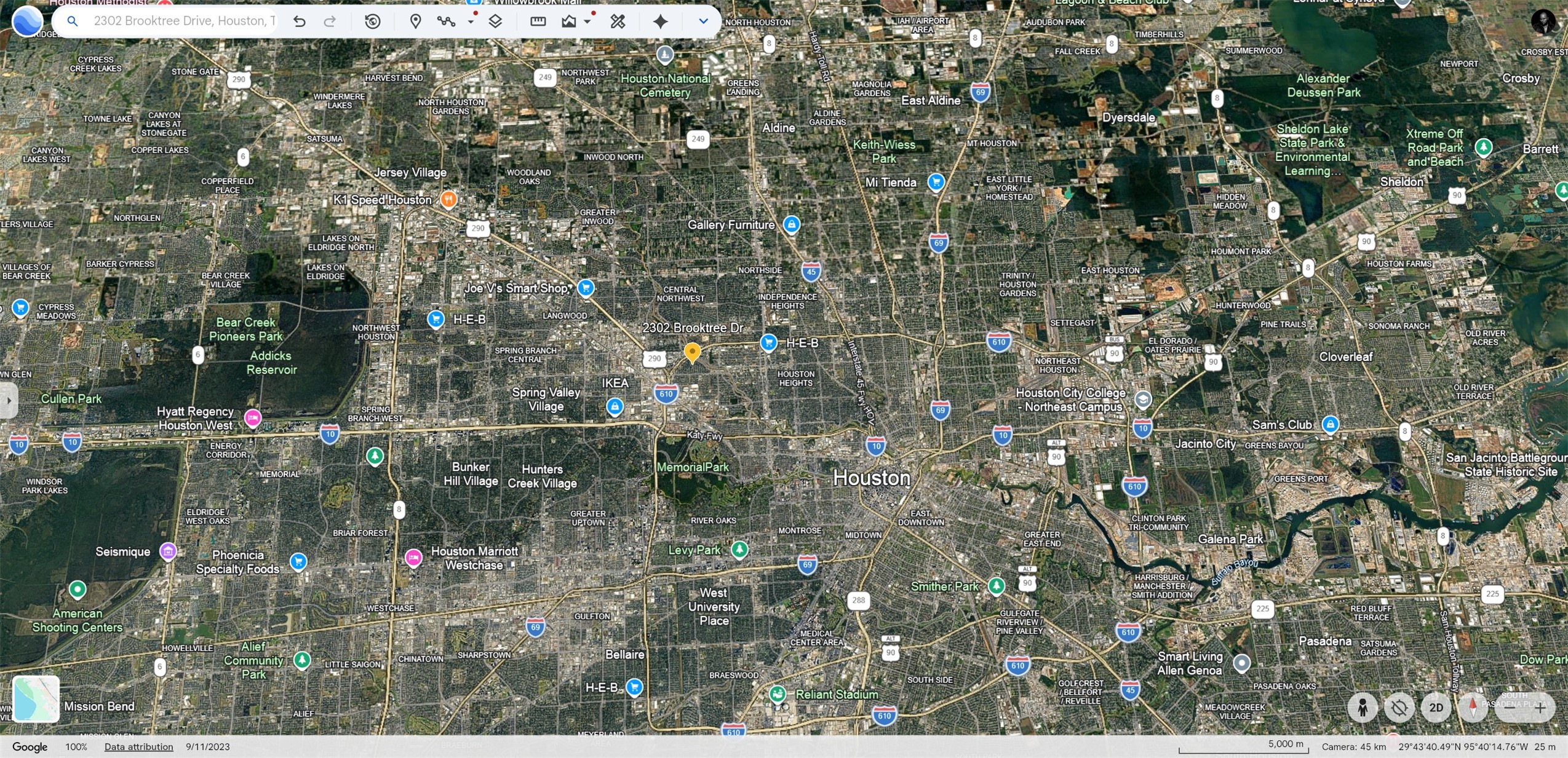Click the Gemini sparkle icon in toolbar
This screenshot has height=758, width=1568.
(x=660, y=22)
